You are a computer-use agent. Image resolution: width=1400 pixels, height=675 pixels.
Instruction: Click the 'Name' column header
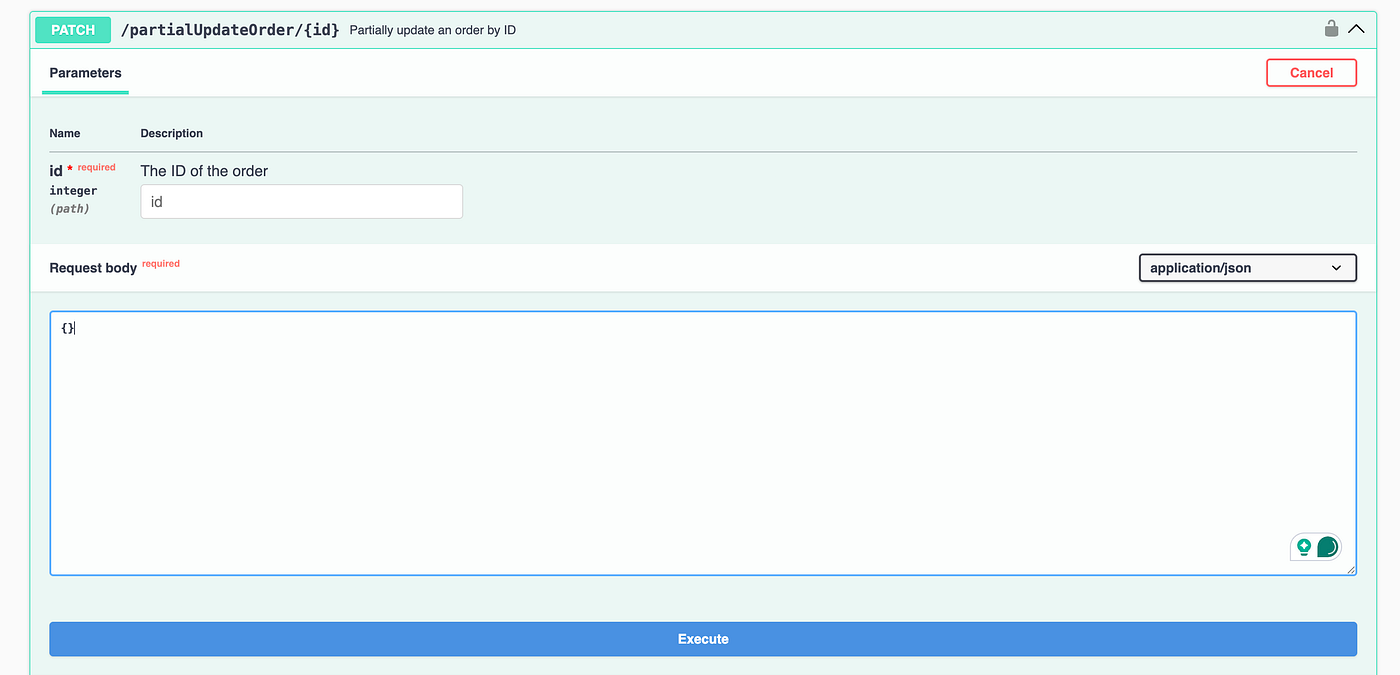pyautogui.click(x=65, y=133)
